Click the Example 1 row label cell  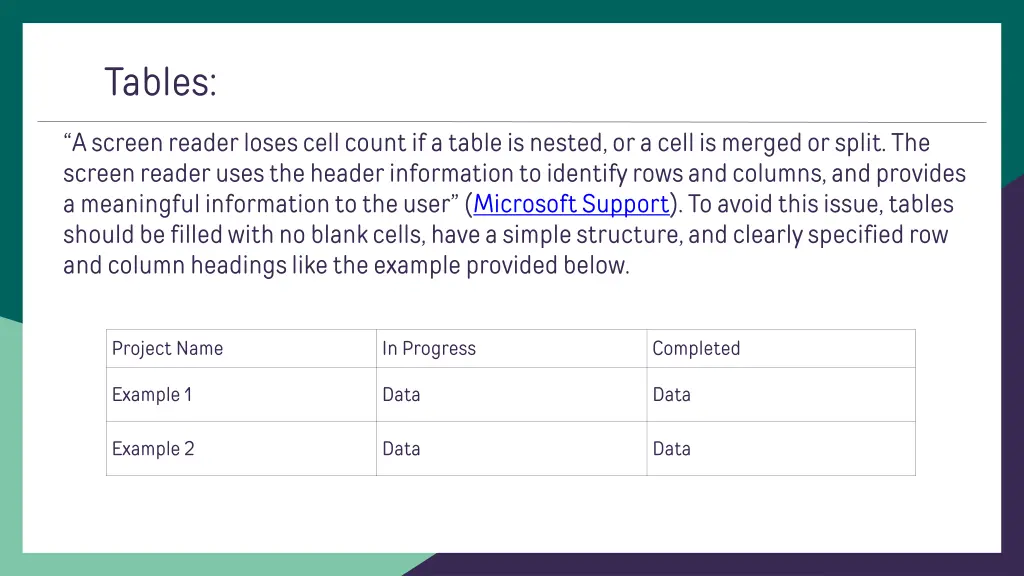point(242,394)
